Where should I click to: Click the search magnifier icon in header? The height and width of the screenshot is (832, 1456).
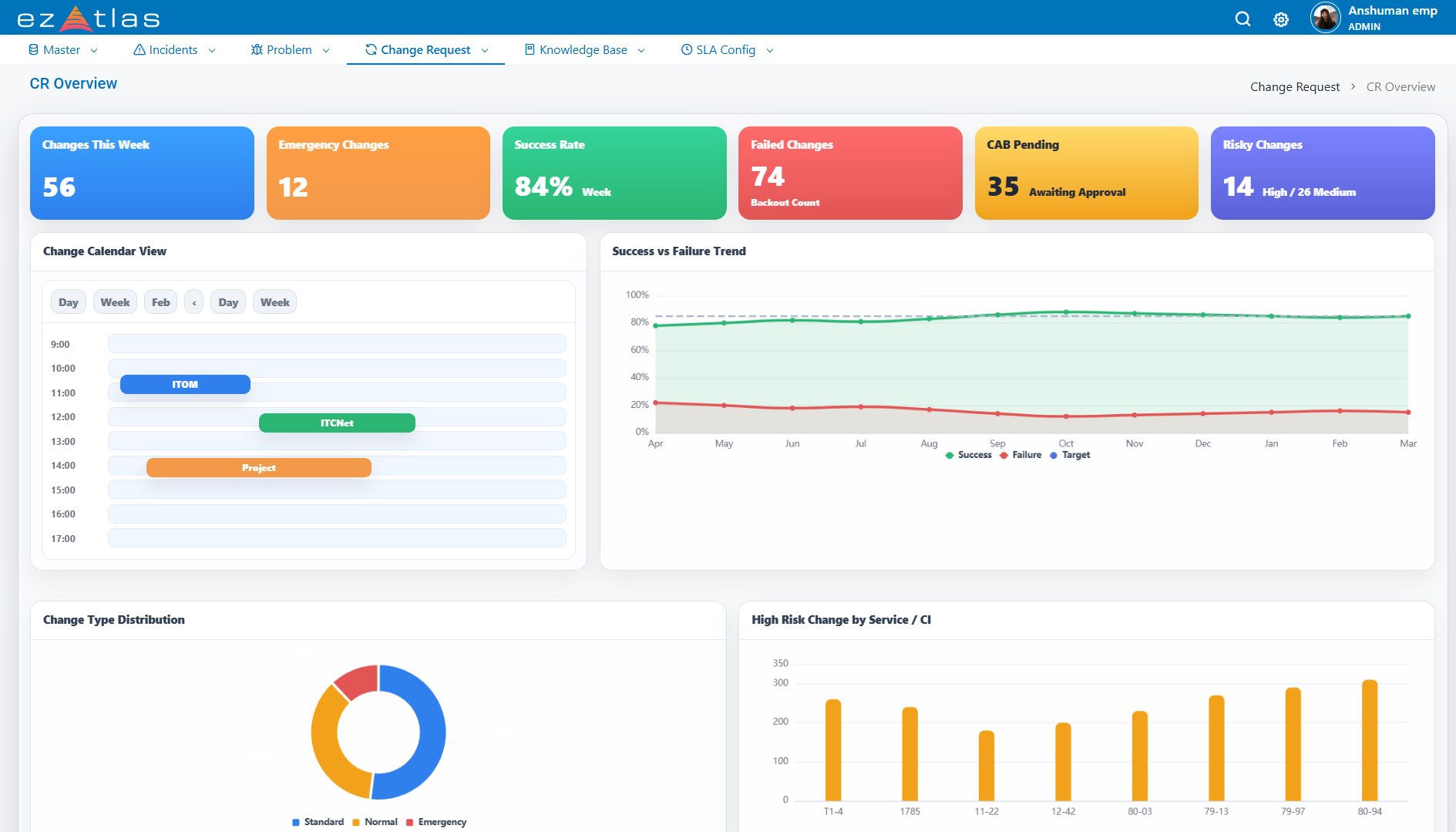point(1242,19)
